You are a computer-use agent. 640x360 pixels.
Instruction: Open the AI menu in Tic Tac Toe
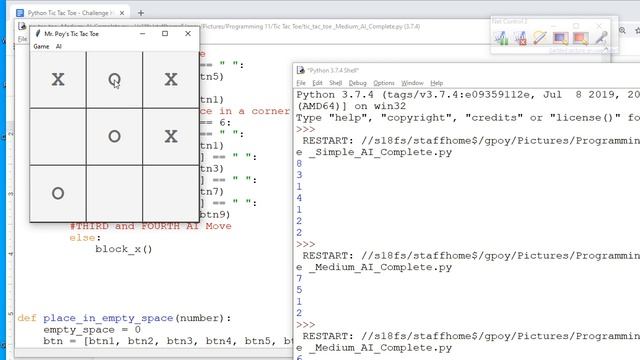click(59, 47)
